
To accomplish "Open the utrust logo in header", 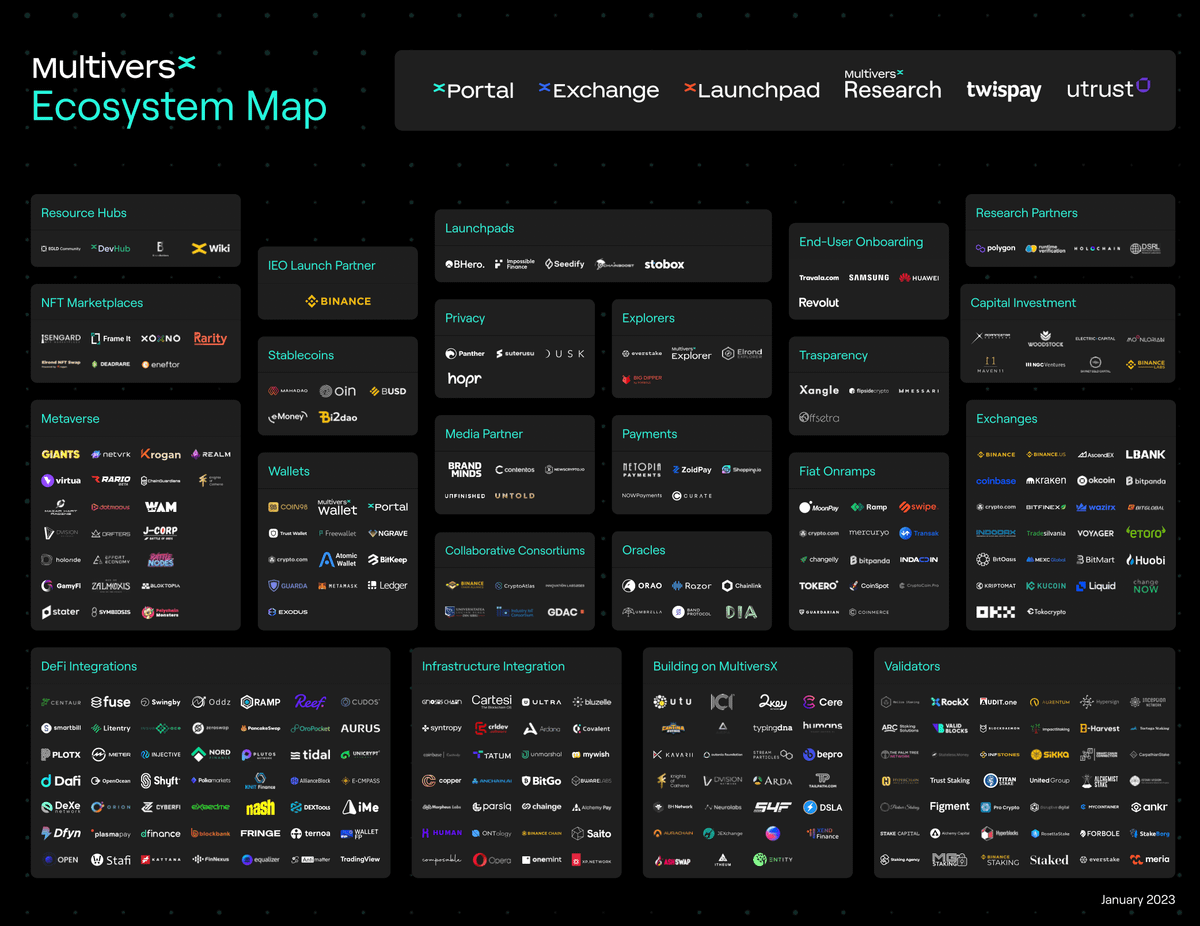I will click(1108, 89).
